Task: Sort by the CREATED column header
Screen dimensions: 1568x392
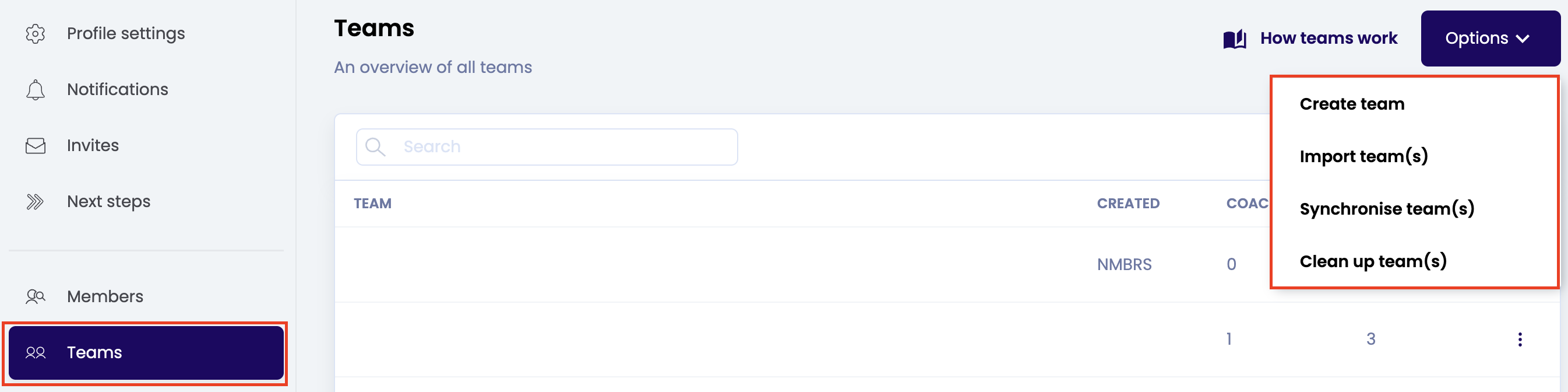Action: coord(1128,204)
